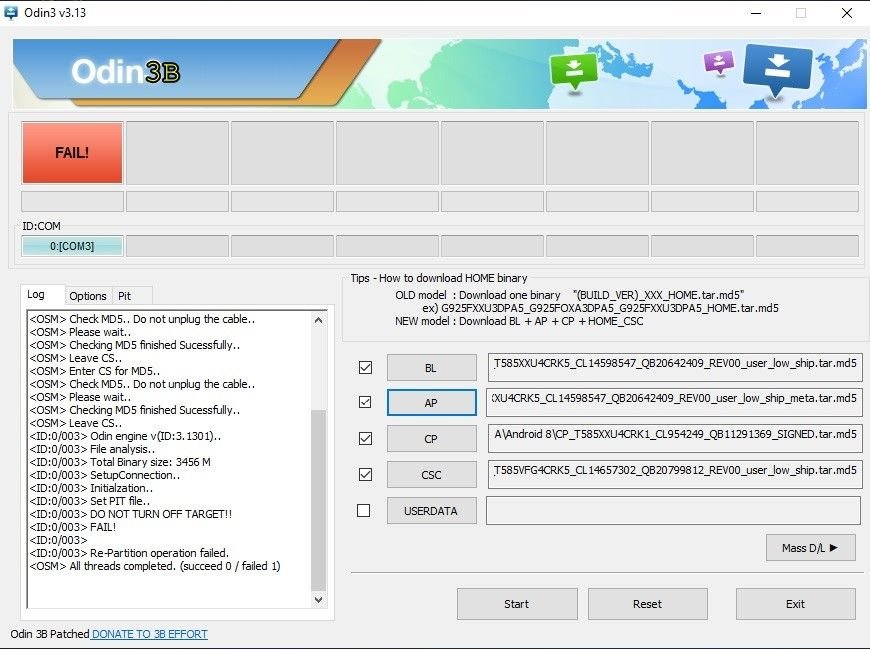Click the empty USERDATA path field
Viewport: 870px width, 649px height.
[x=674, y=510]
